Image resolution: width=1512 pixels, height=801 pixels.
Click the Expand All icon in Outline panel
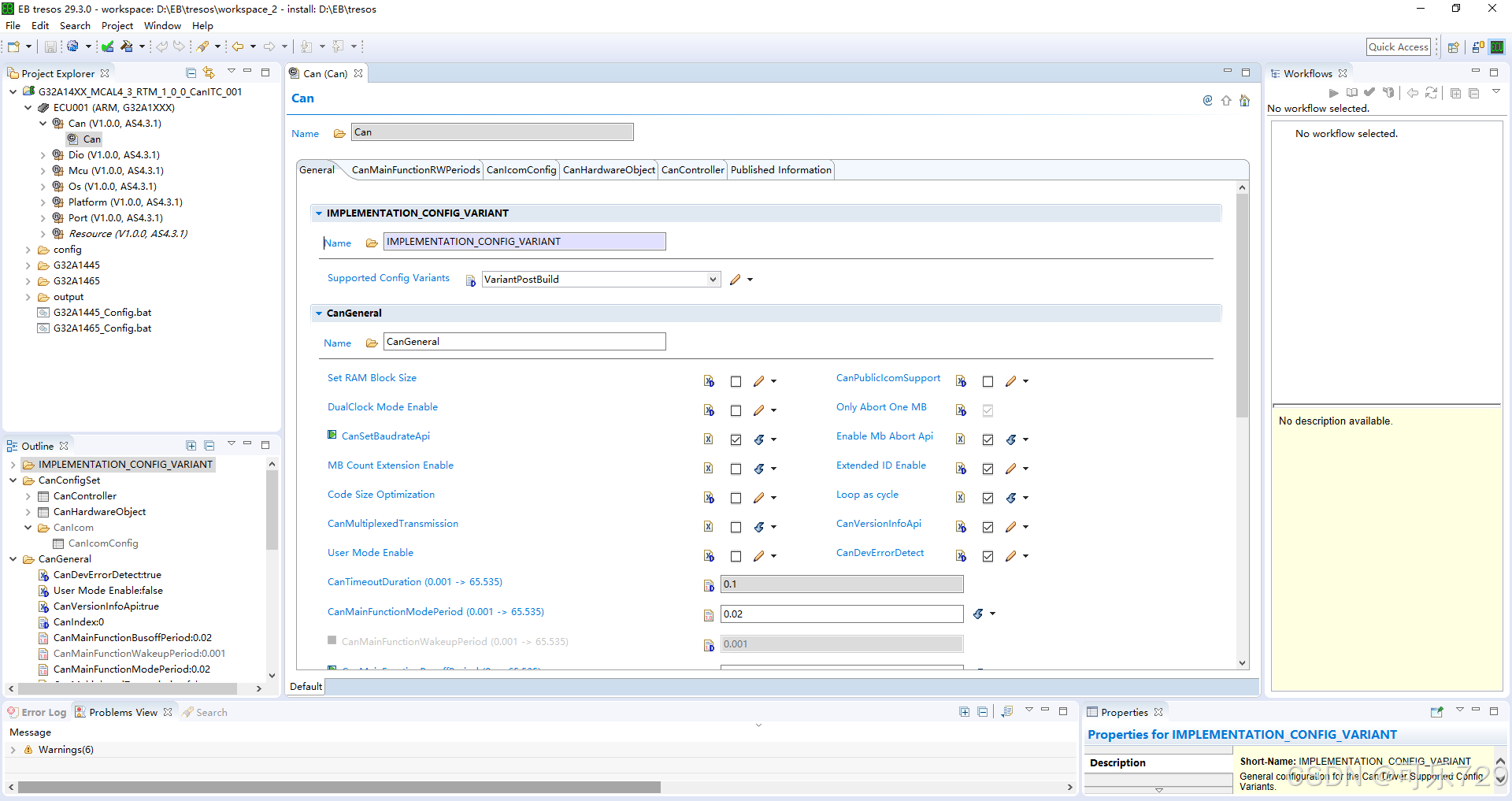click(x=191, y=445)
